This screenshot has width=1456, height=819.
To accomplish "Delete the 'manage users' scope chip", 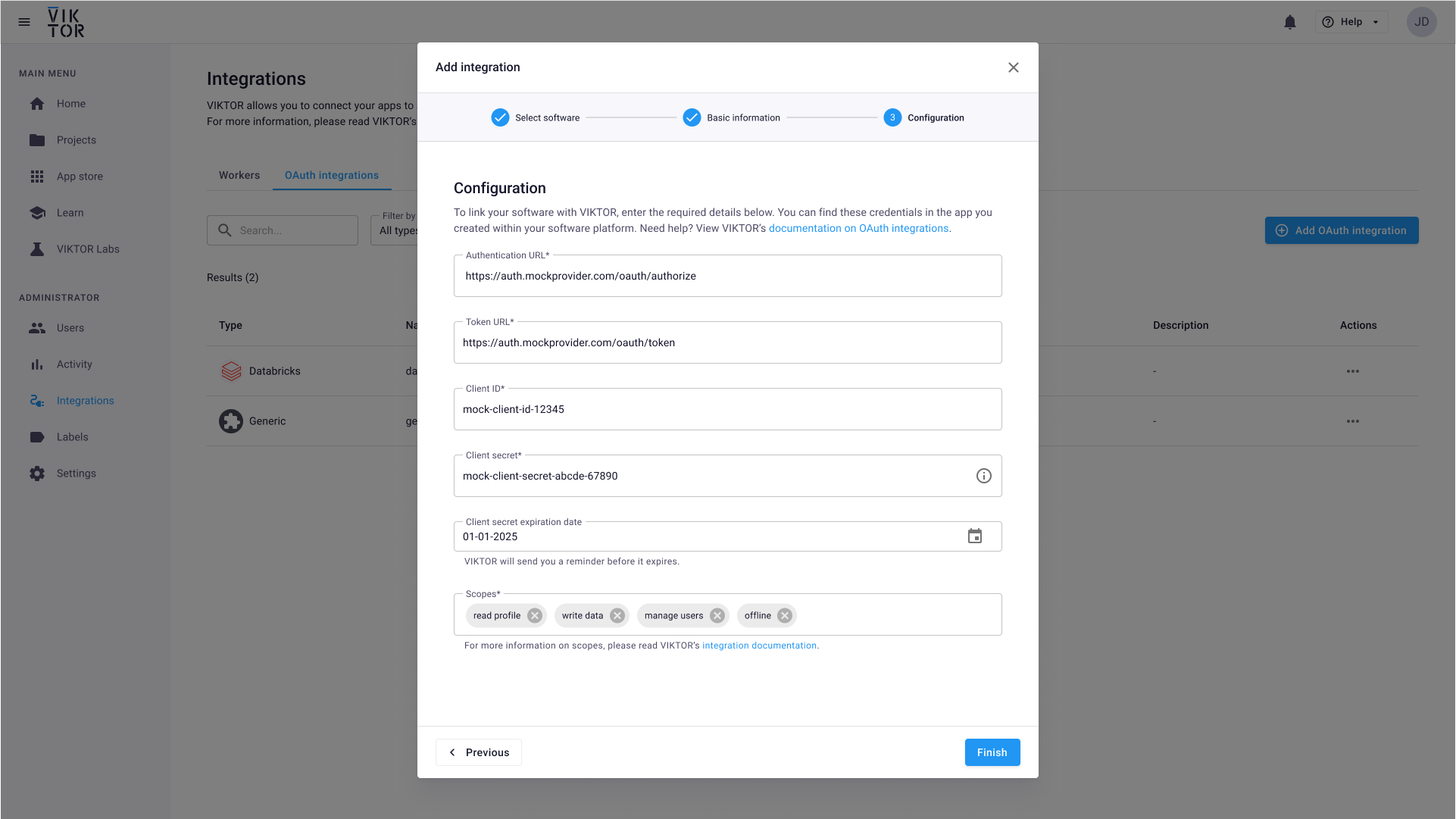I will (717, 615).
